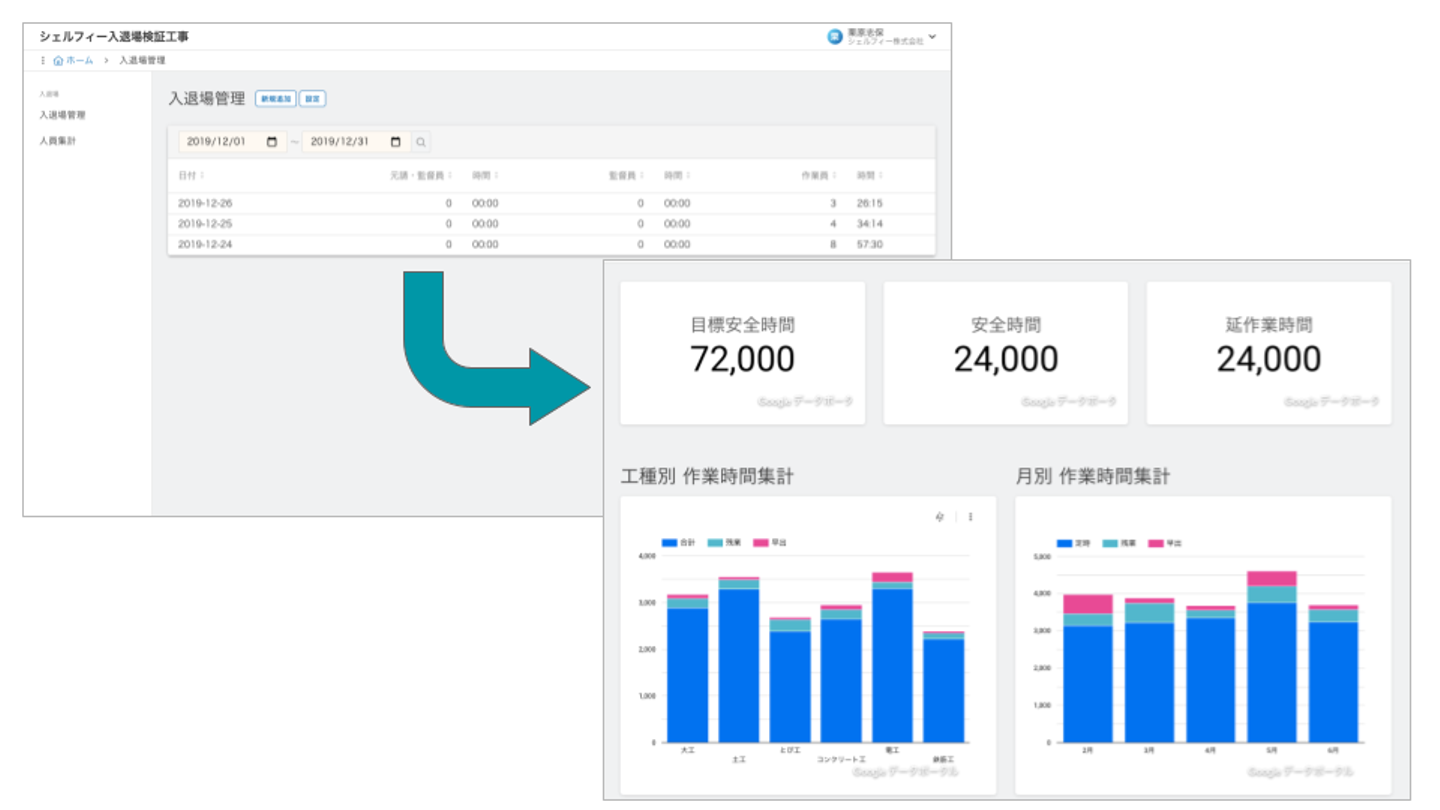Click the 26:15 time cell
This screenshot has width=1440, height=810.
click(870, 203)
